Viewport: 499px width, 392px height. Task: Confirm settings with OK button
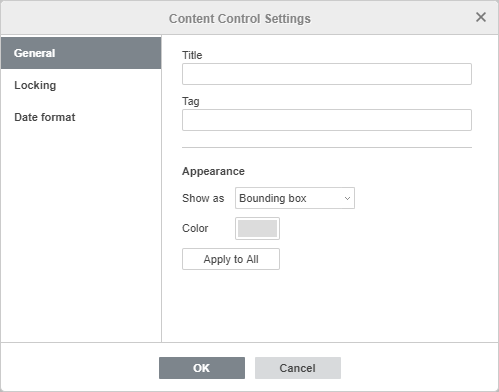pos(202,368)
